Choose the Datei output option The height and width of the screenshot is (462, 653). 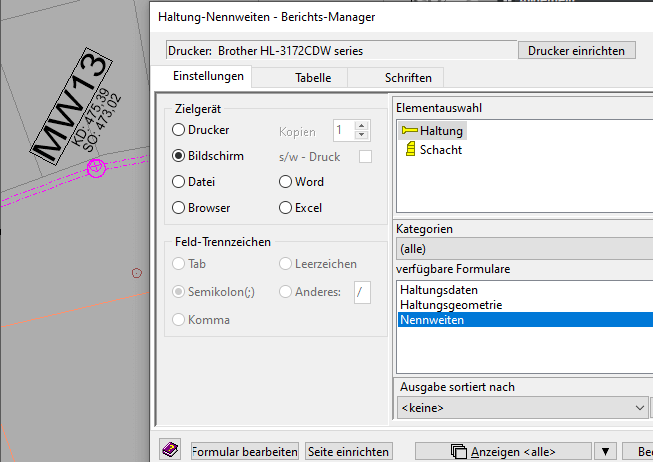tap(179, 182)
